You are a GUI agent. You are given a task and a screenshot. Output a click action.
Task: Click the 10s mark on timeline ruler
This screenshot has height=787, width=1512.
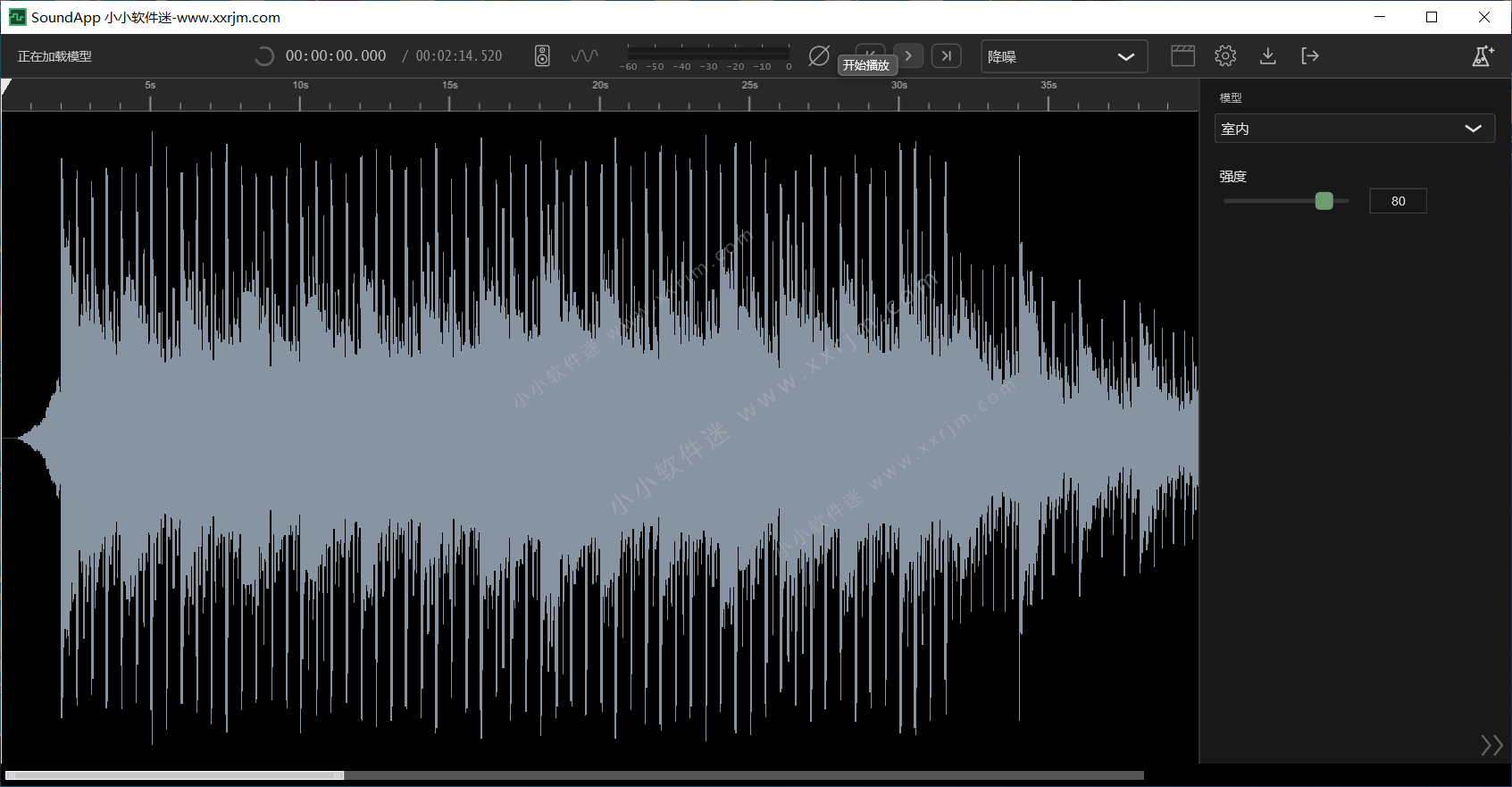click(x=300, y=86)
